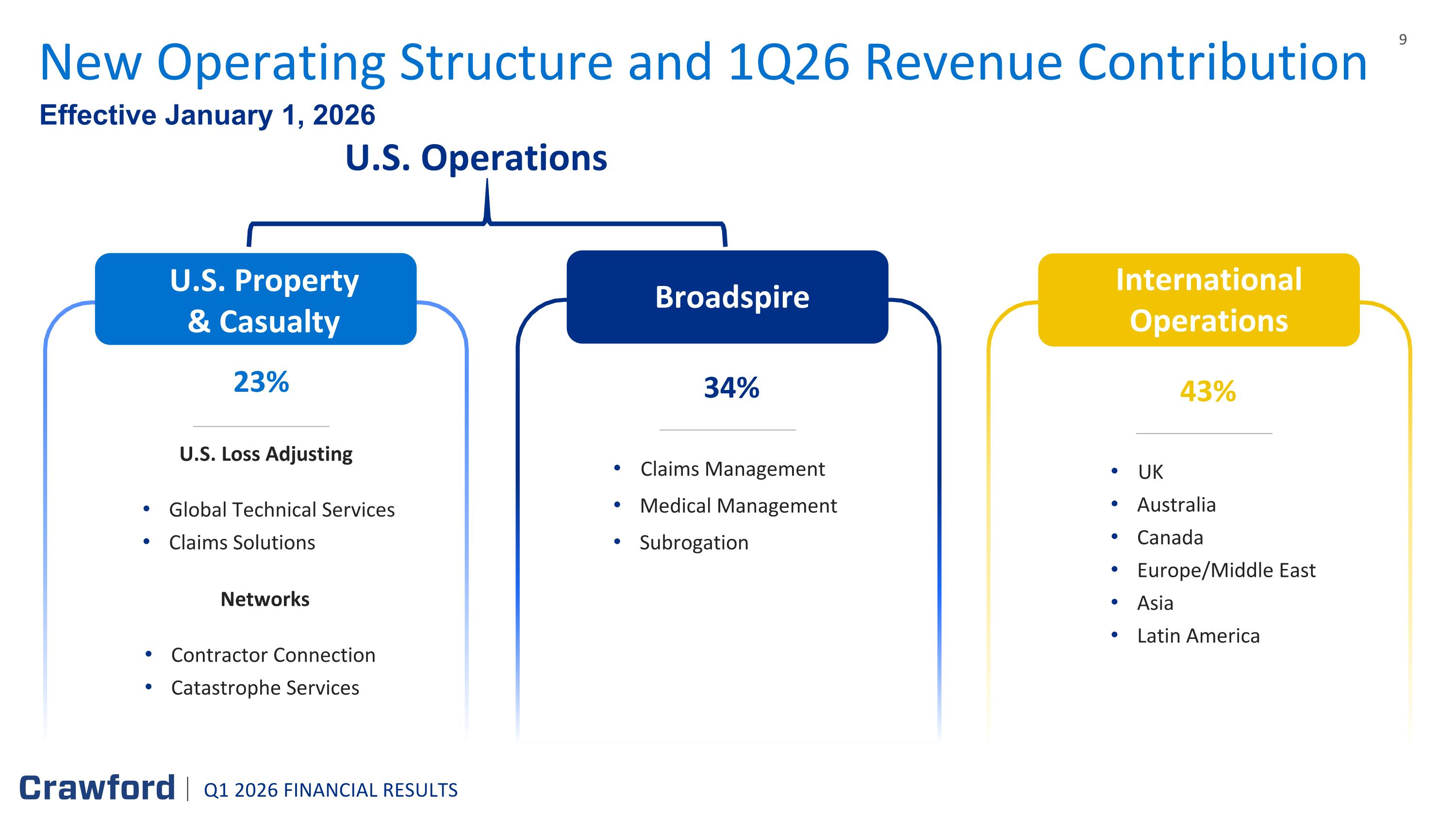The width and height of the screenshot is (1456, 819).
Task: Select the 'U.S. Property & Casualty' box
Action: tap(255, 299)
